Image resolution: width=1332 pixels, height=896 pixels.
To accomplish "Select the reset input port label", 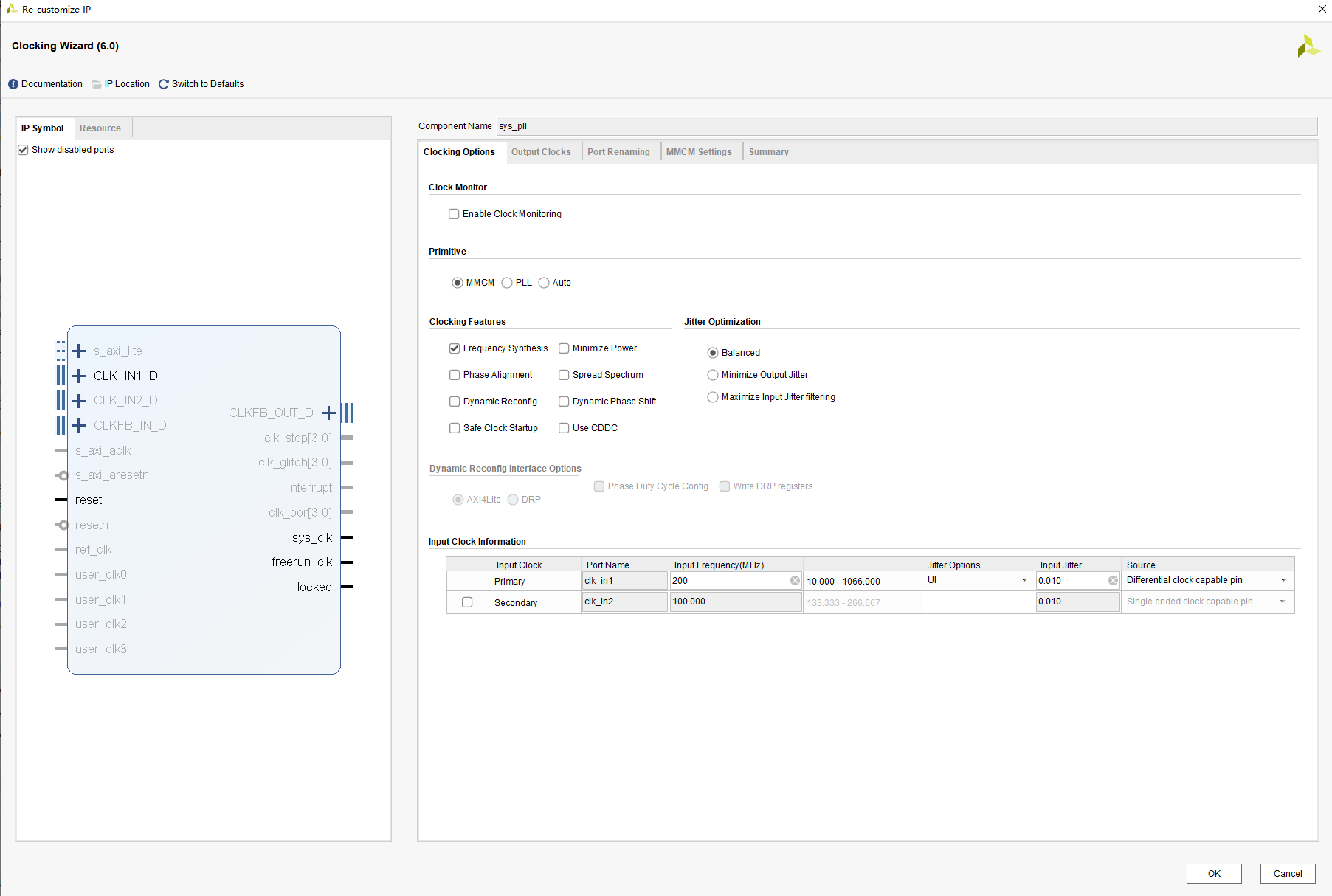I will (x=89, y=500).
